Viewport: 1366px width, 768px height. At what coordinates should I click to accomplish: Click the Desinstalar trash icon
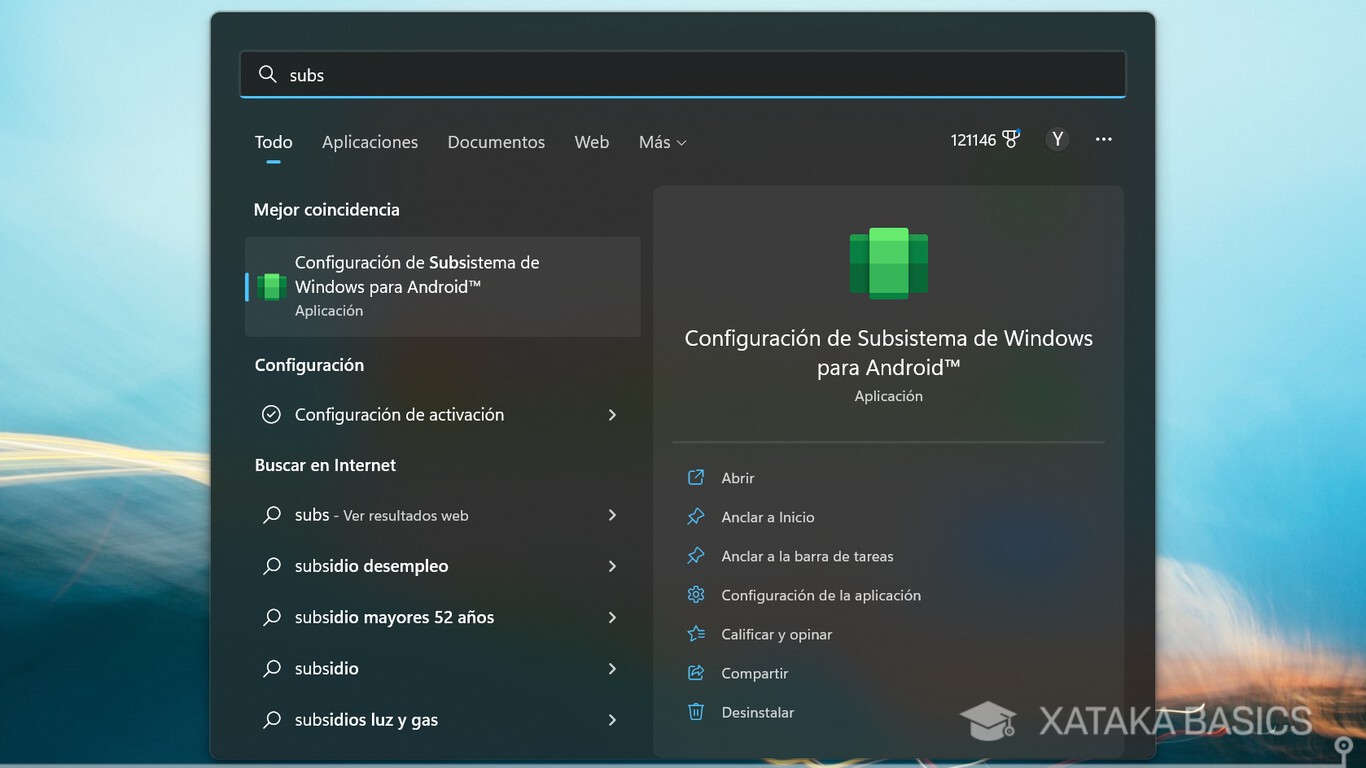(696, 712)
